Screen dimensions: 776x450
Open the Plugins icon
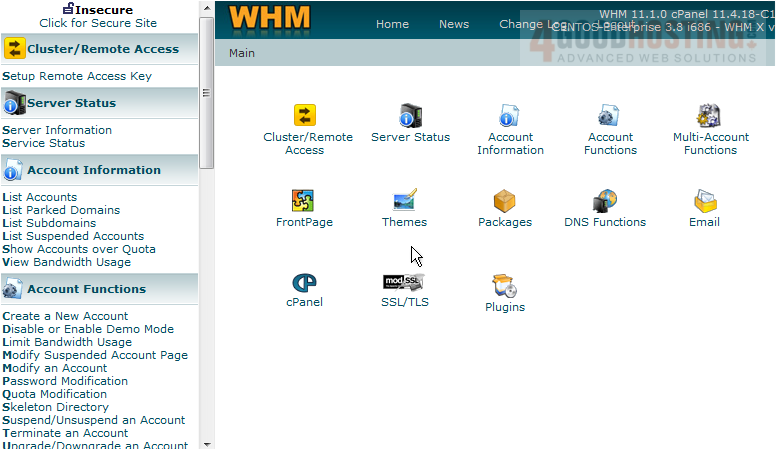tap(504, 287)
